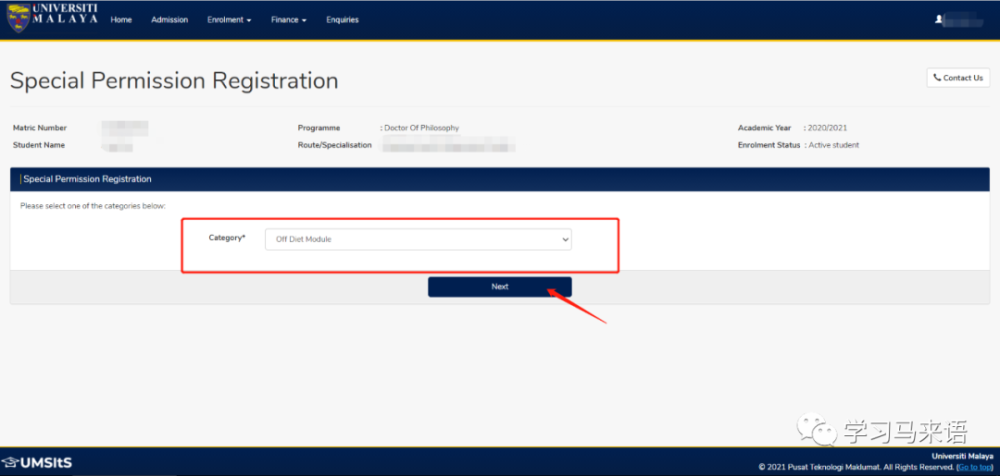Click the Contact Us button

[x=958, y=78]
